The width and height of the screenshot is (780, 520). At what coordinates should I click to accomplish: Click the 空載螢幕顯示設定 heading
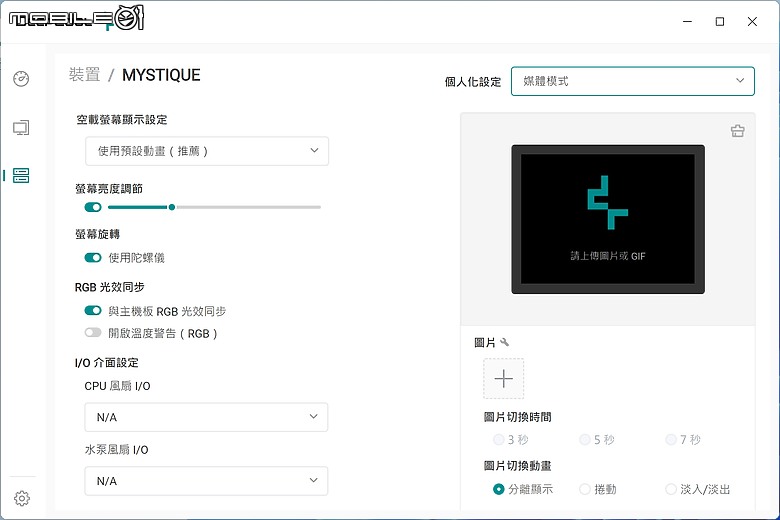point(122,119)
